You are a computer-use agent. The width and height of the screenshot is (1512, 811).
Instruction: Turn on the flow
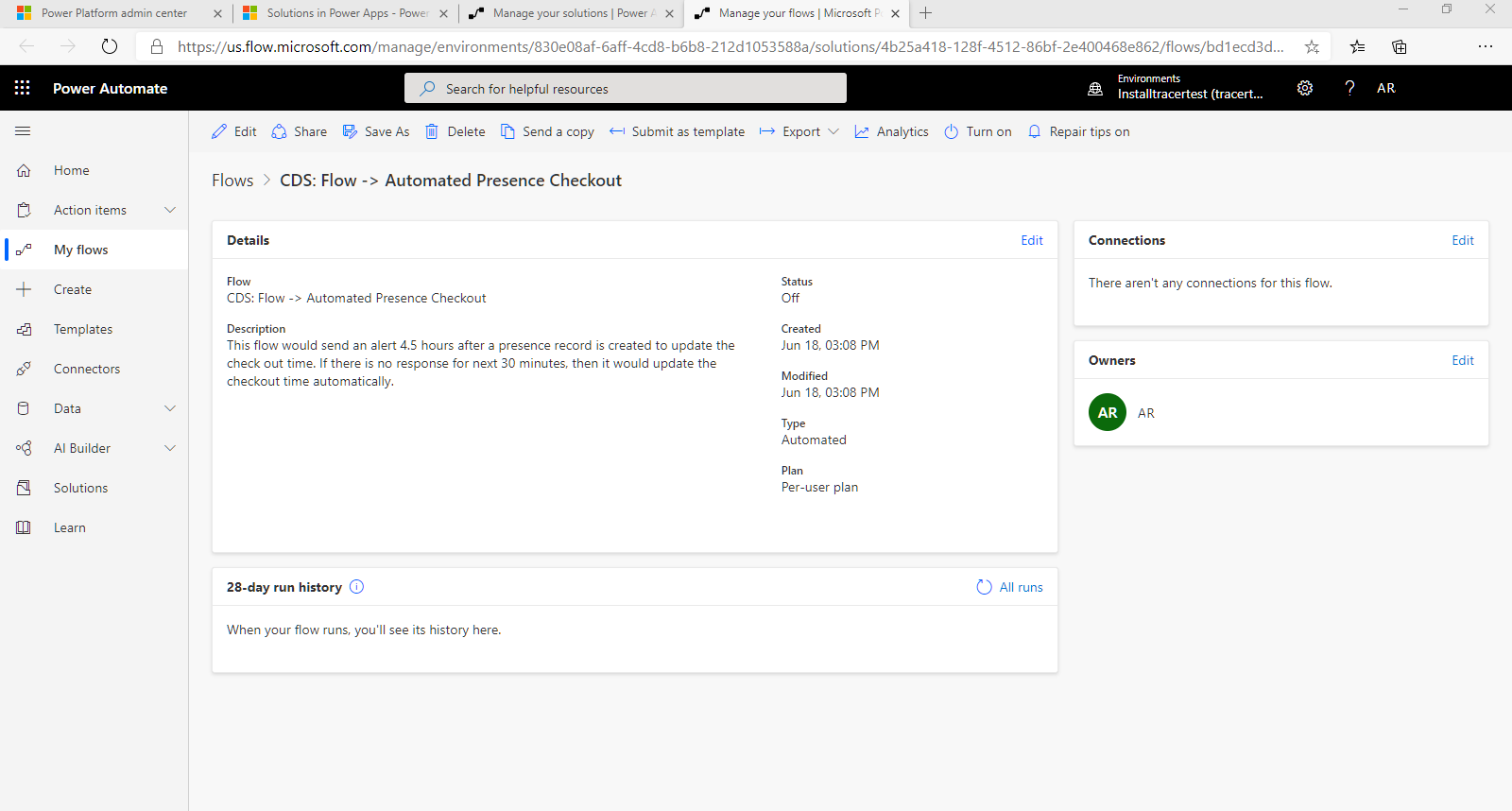pyautogui.click(x=978, y=131)
